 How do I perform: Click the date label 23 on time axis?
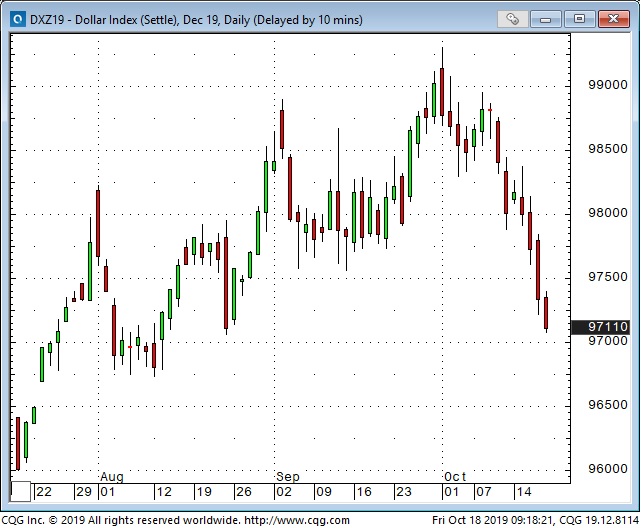404,492
